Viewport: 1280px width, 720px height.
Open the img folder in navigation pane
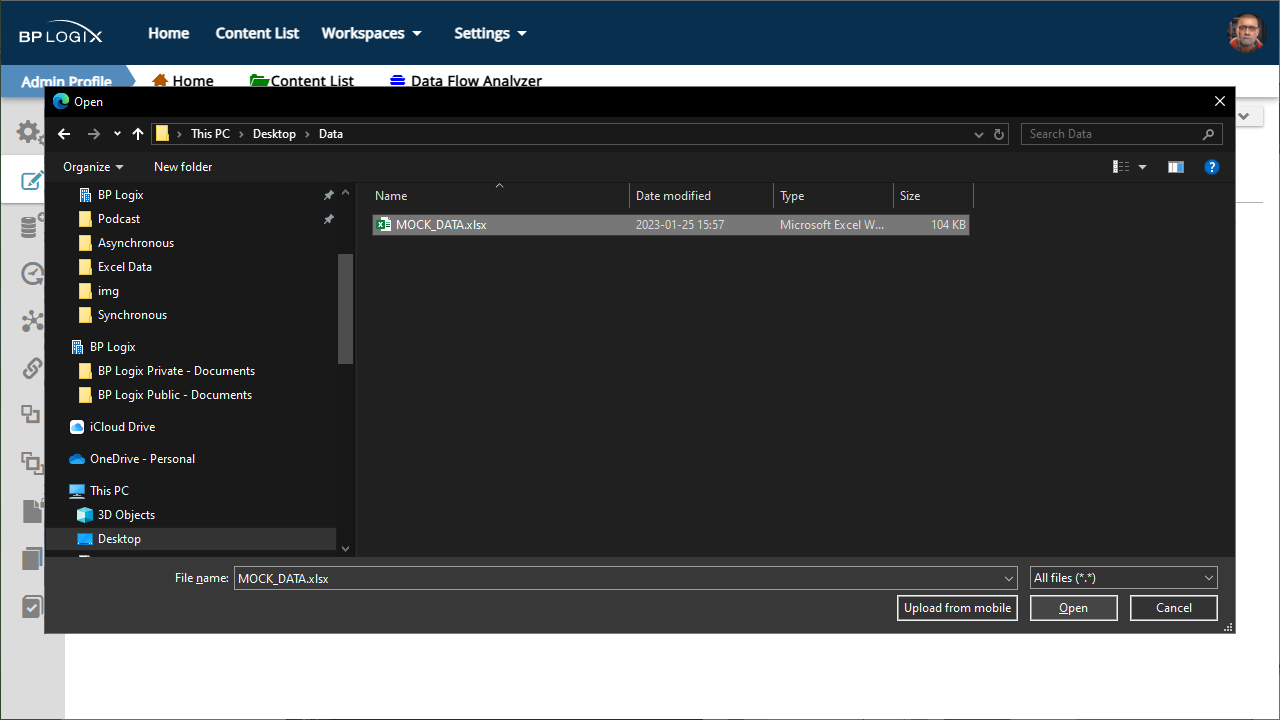click(108, 291)
